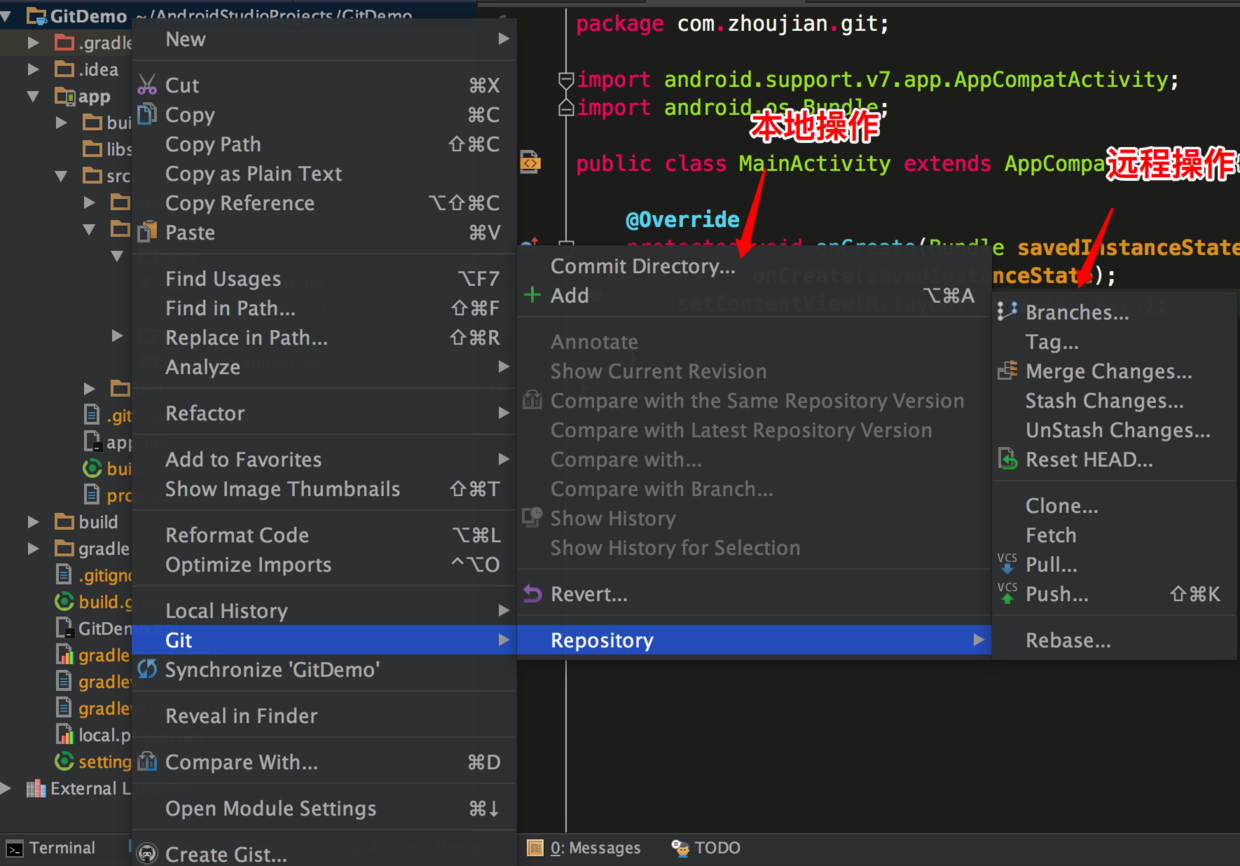Click the VCS Push arrow icon

[x=1007, y=594]
